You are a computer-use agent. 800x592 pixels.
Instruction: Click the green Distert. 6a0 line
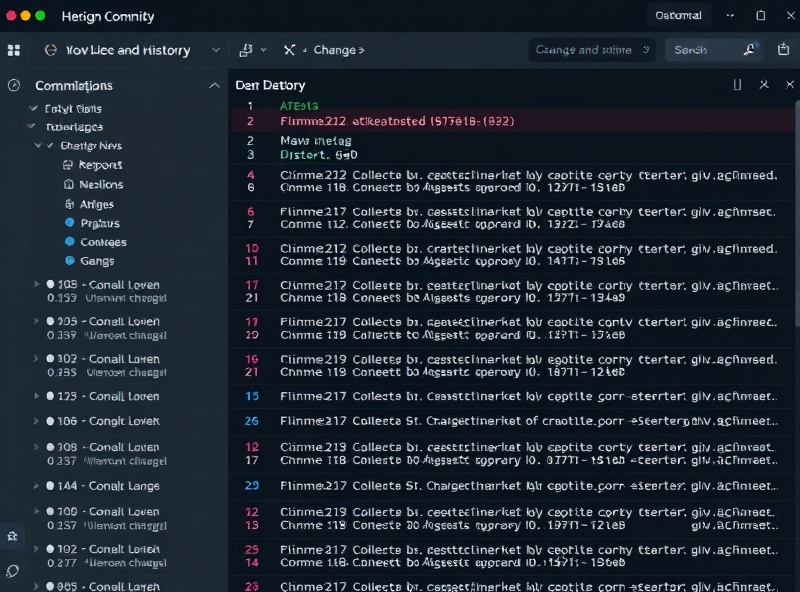tap(318, 155)
